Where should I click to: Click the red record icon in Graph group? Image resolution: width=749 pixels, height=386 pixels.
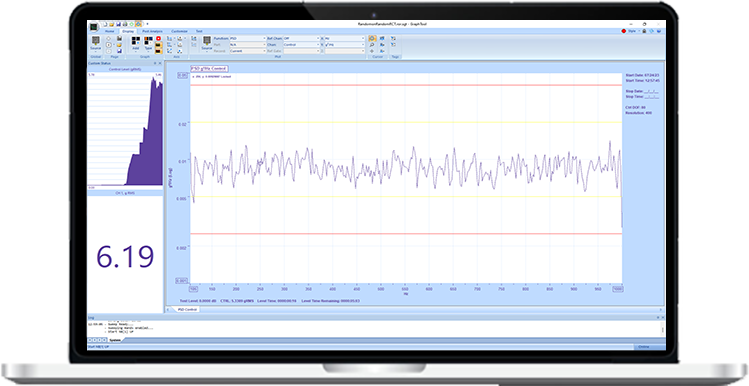(159, 39)
